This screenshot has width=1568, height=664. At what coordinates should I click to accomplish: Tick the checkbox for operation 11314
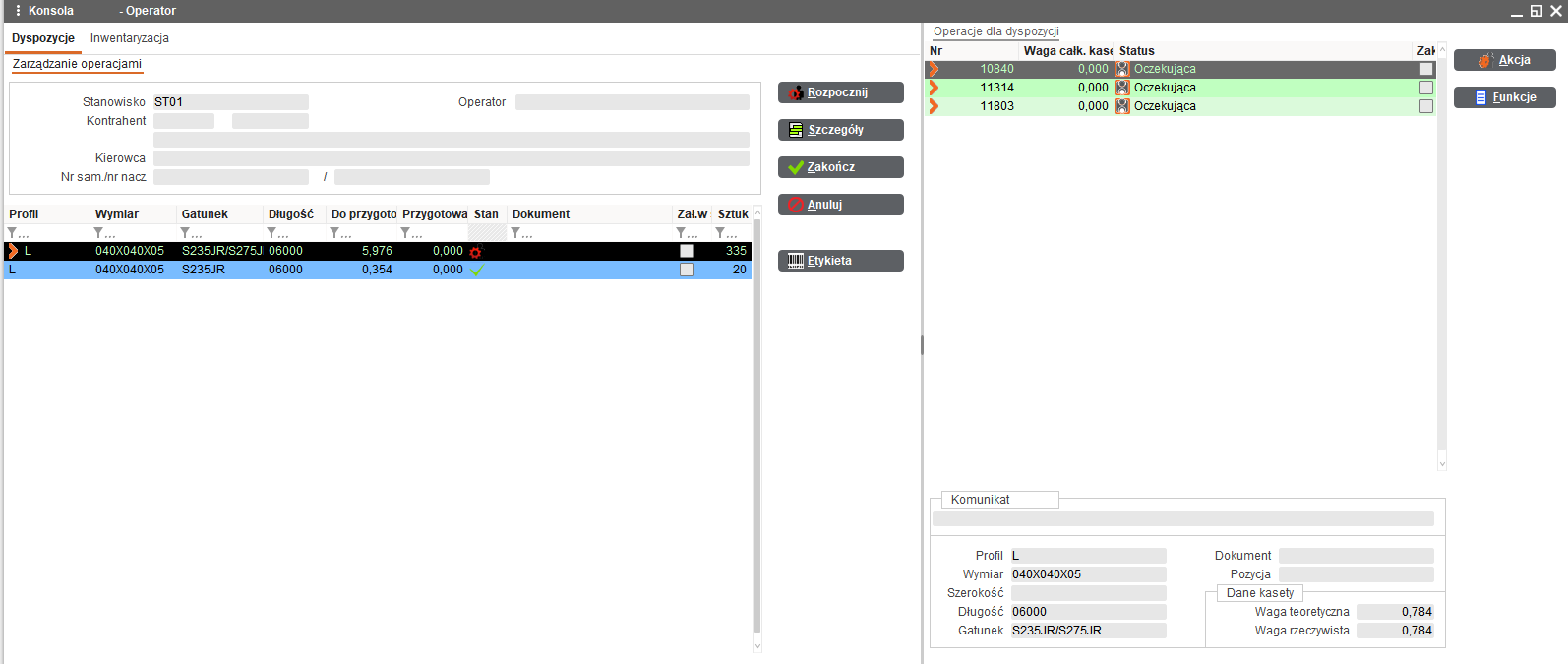pos(1426,88)
